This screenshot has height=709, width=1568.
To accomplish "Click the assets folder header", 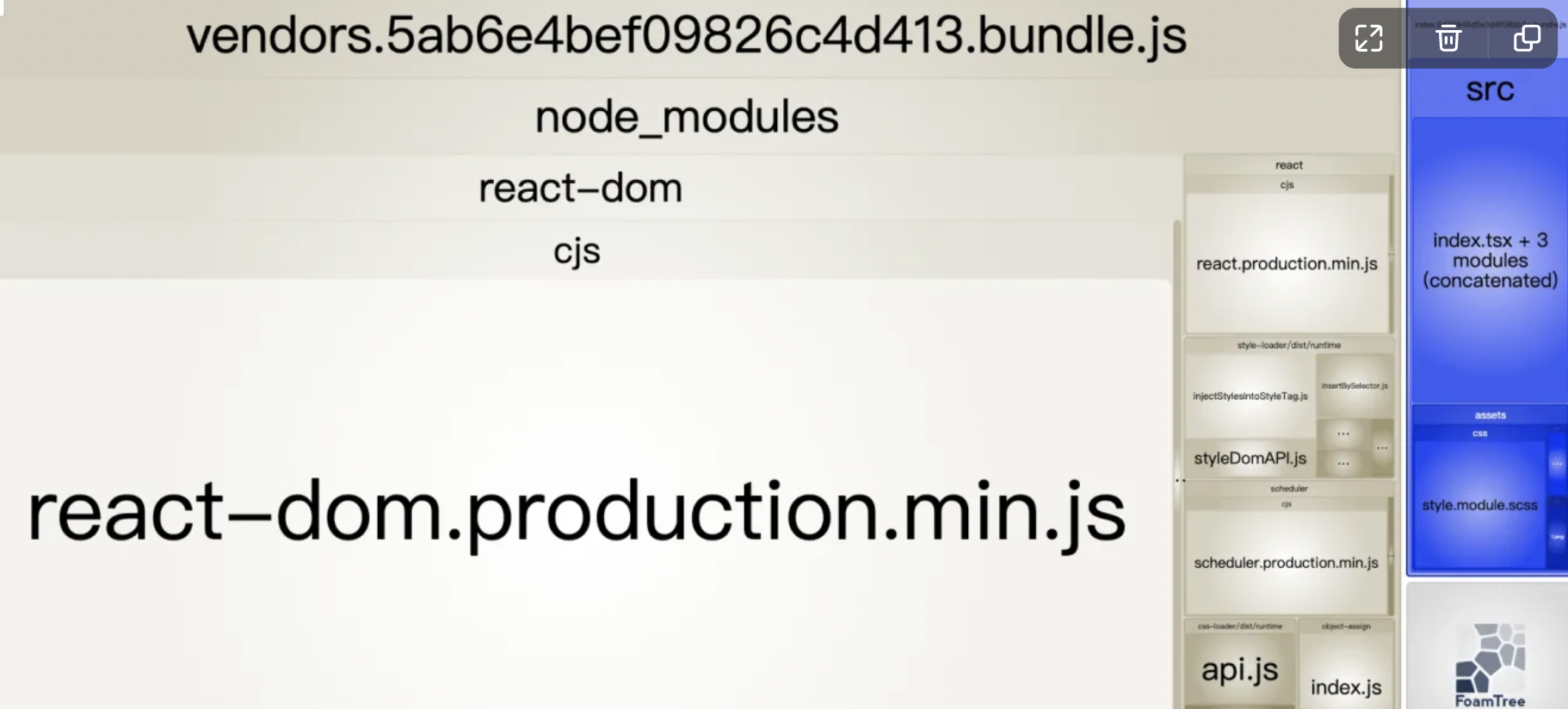I will pos(1490,415).
